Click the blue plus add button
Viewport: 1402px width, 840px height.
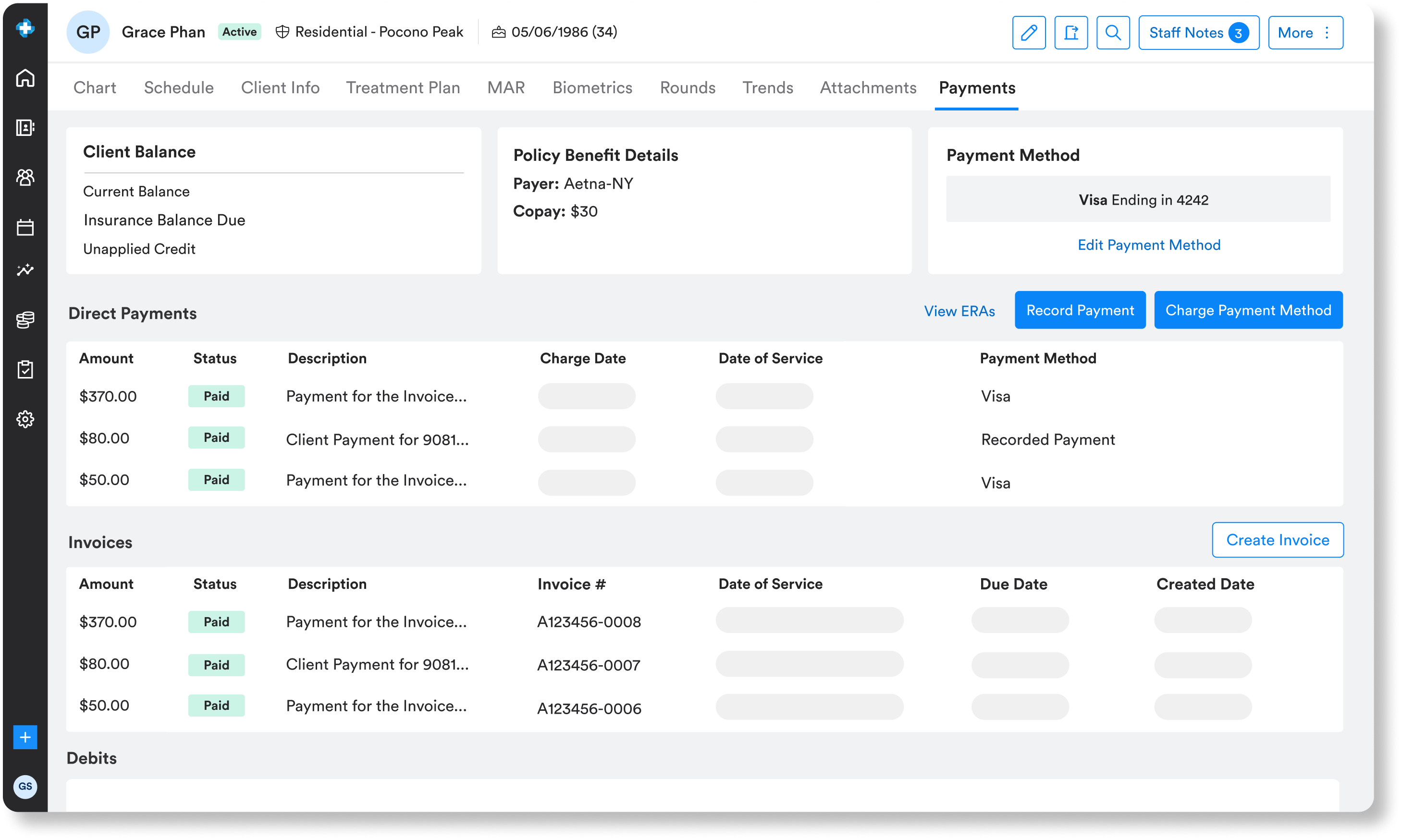tap(25, 737)
